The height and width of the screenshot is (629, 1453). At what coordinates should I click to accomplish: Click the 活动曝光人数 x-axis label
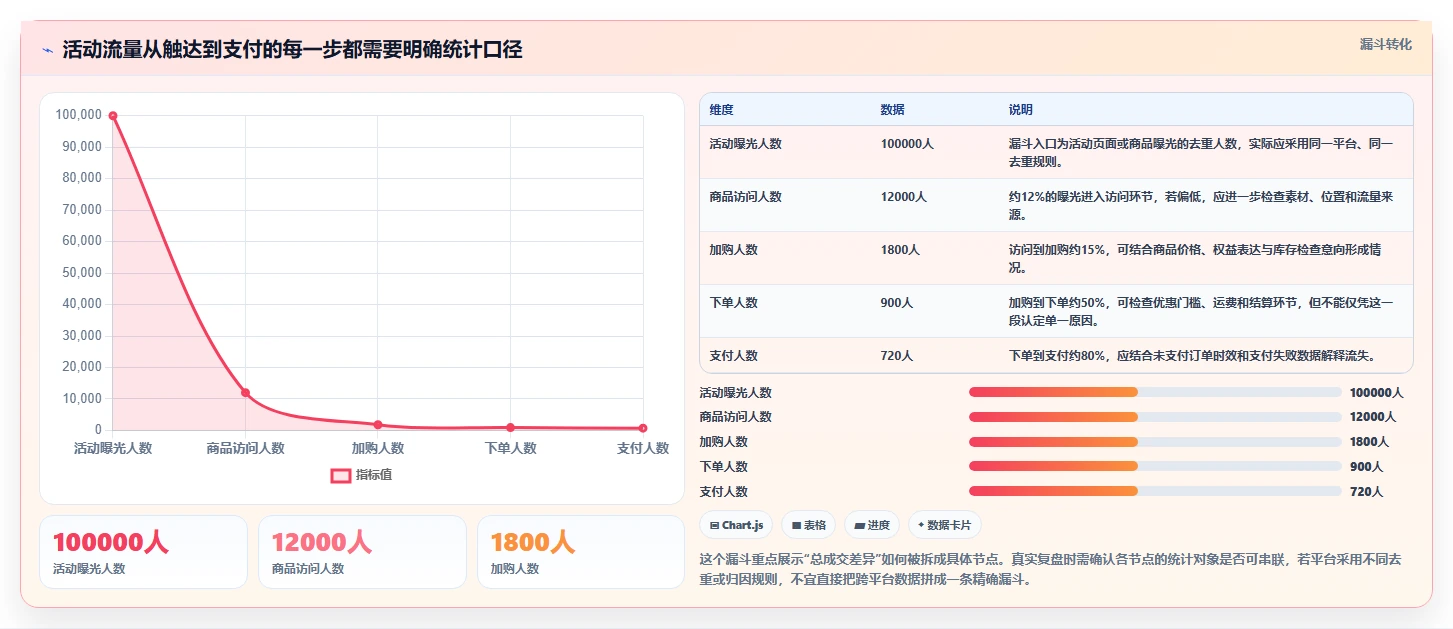(x=113, y=448)
